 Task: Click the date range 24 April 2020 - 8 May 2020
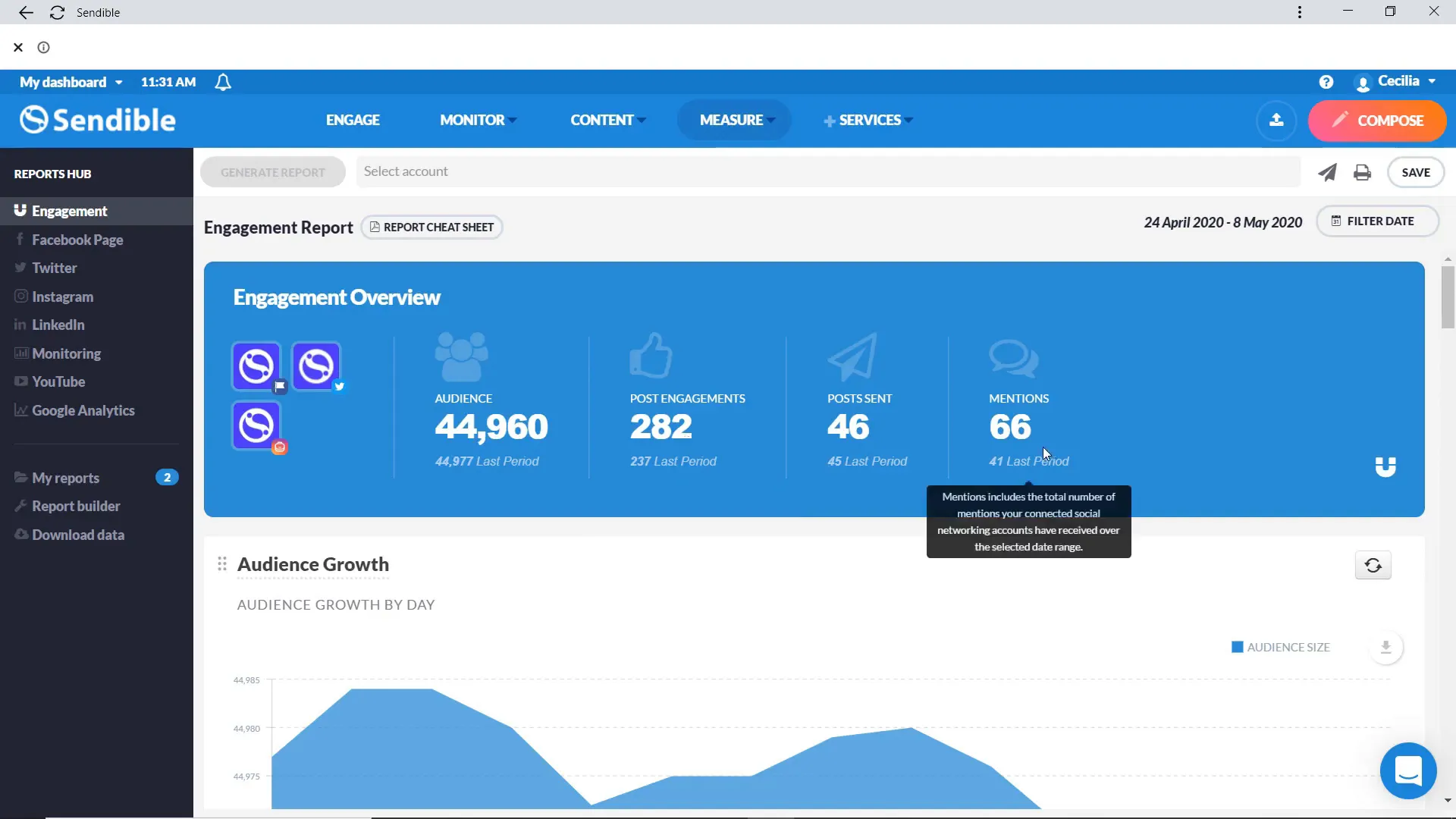point(1222,222)
